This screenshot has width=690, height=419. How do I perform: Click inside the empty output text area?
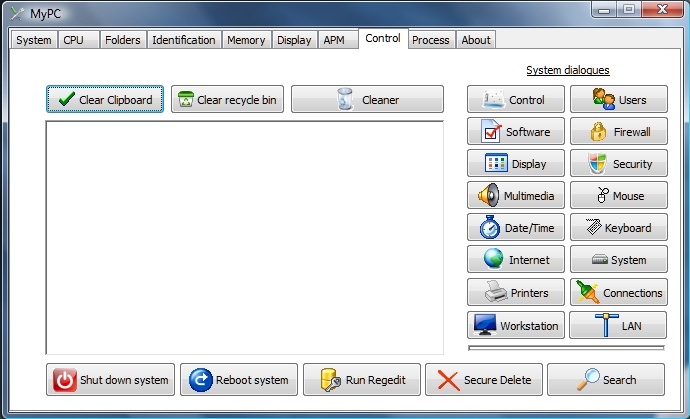[244, 237]
